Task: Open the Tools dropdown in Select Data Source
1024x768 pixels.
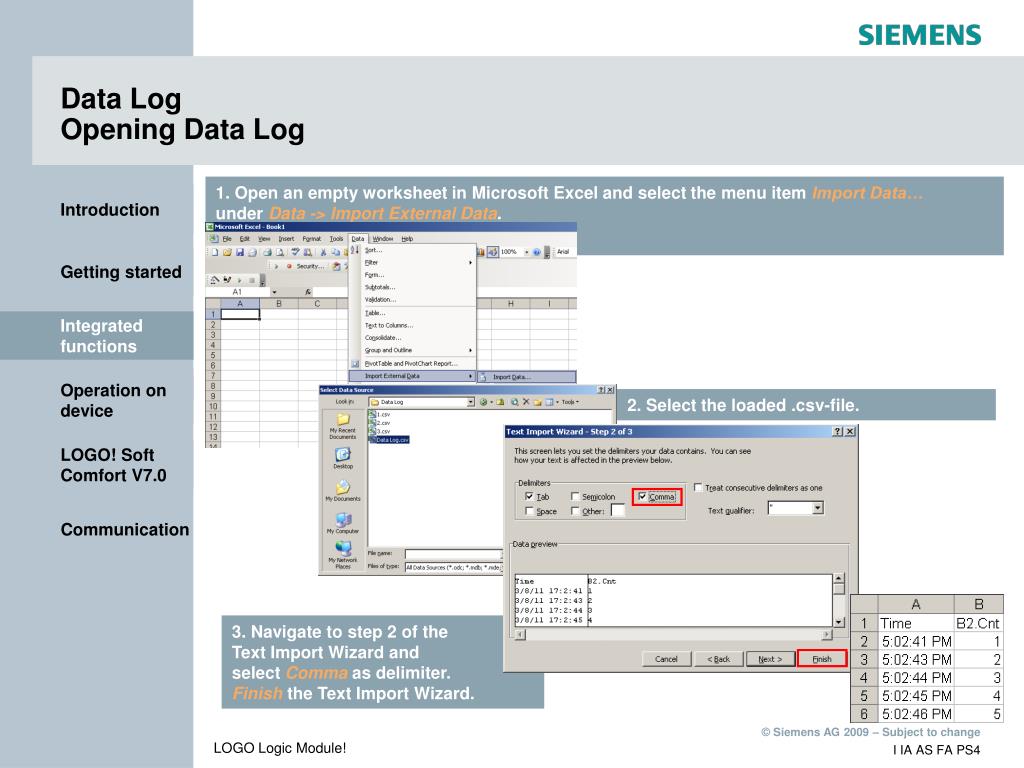Action: [x=570, y=402]
